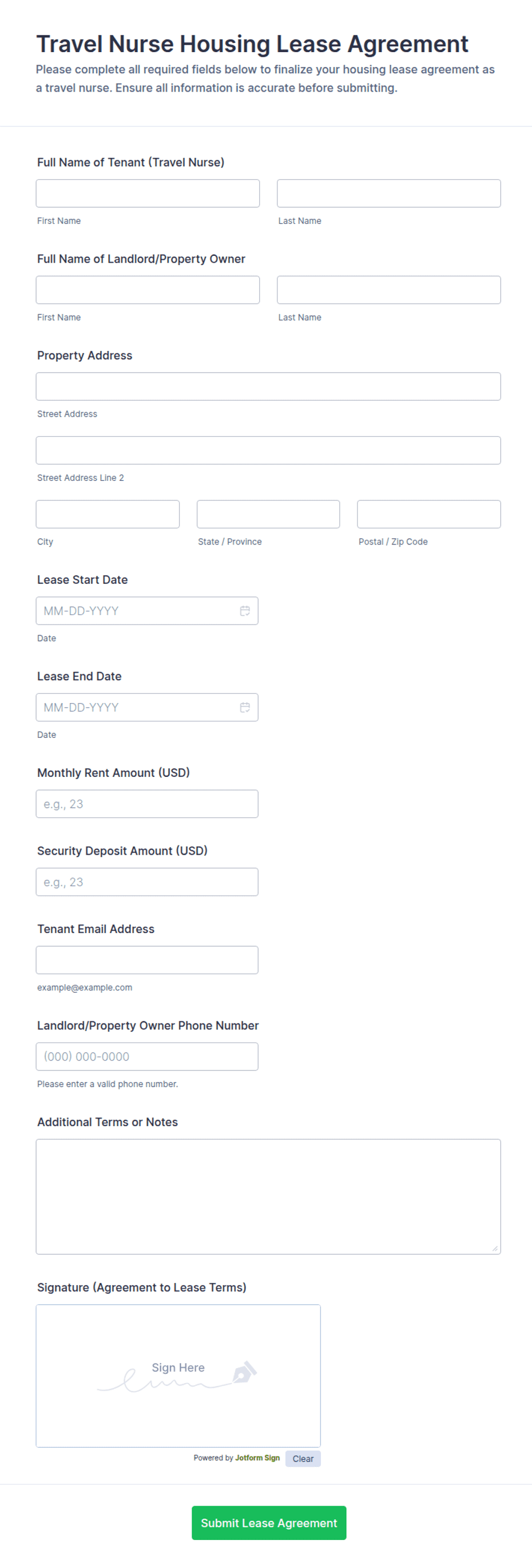
Task: Click the Jotform Sign link
Action: point(257,1458)
